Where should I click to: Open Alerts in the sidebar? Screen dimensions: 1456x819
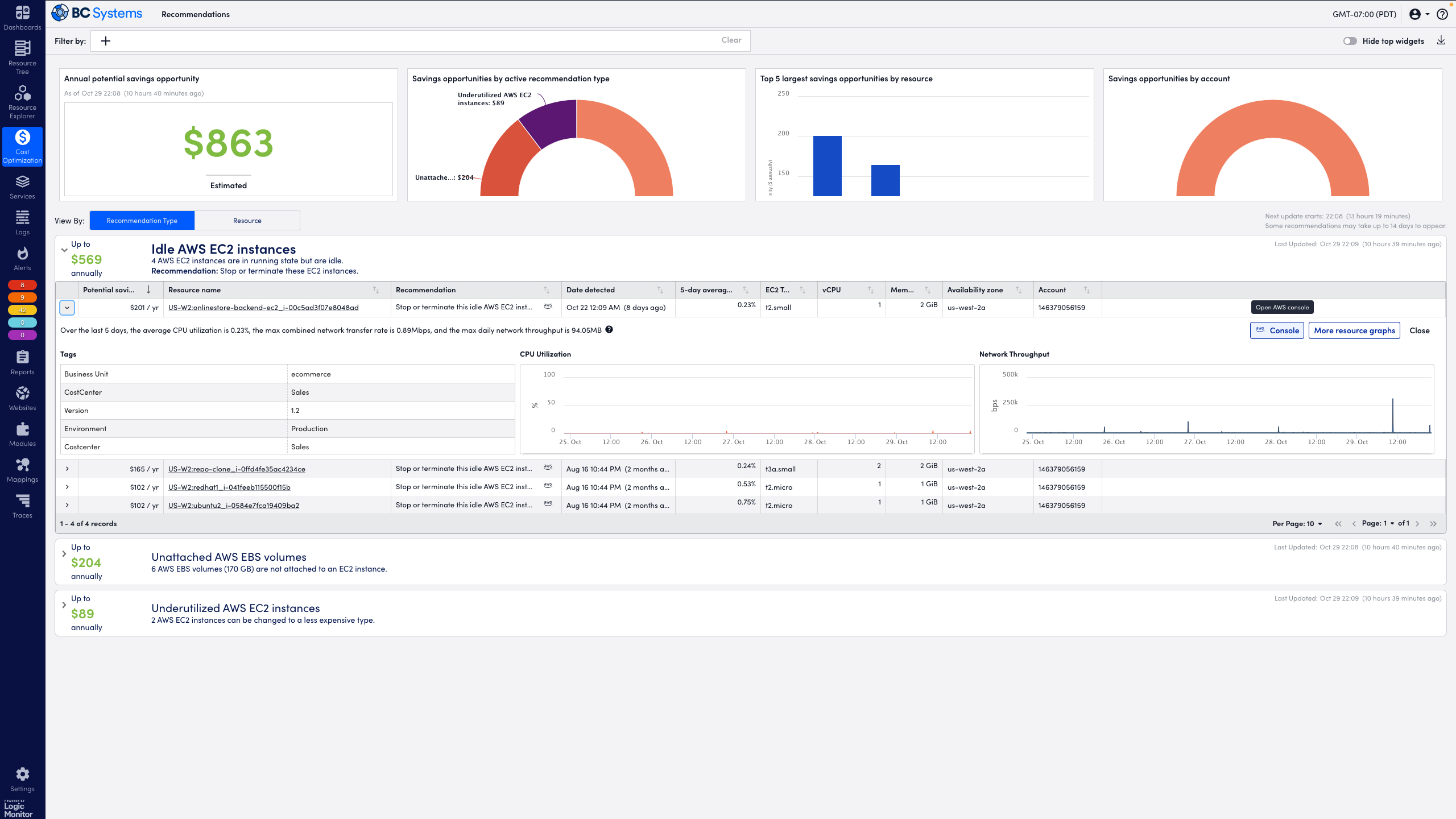(x=22, y=259)
